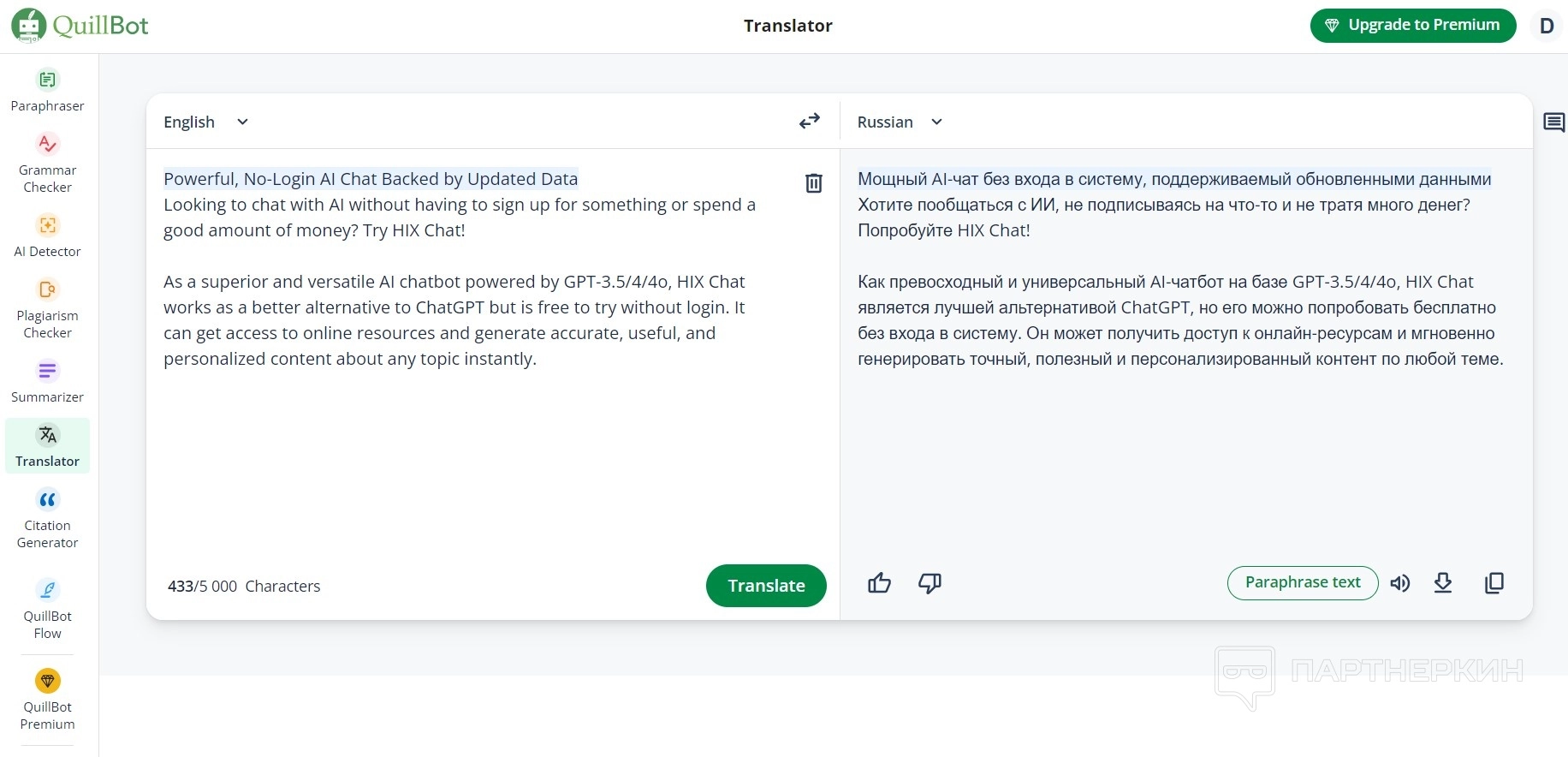The image size is (1568, 757).
Task: Delete the source text with trash icon
Action: [813, 182]
